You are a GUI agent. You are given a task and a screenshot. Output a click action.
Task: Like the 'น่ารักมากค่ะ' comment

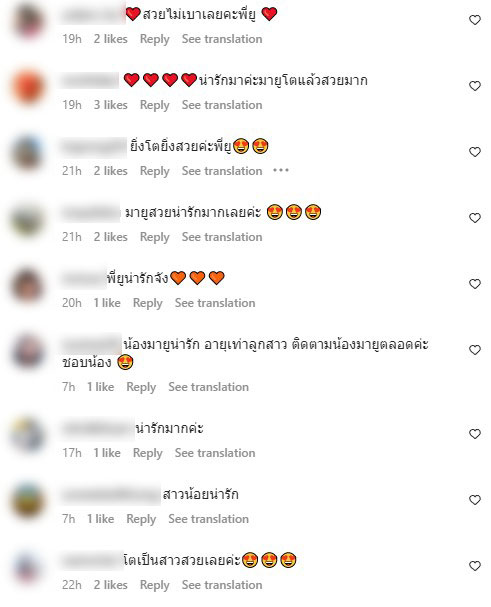point(475,434)
